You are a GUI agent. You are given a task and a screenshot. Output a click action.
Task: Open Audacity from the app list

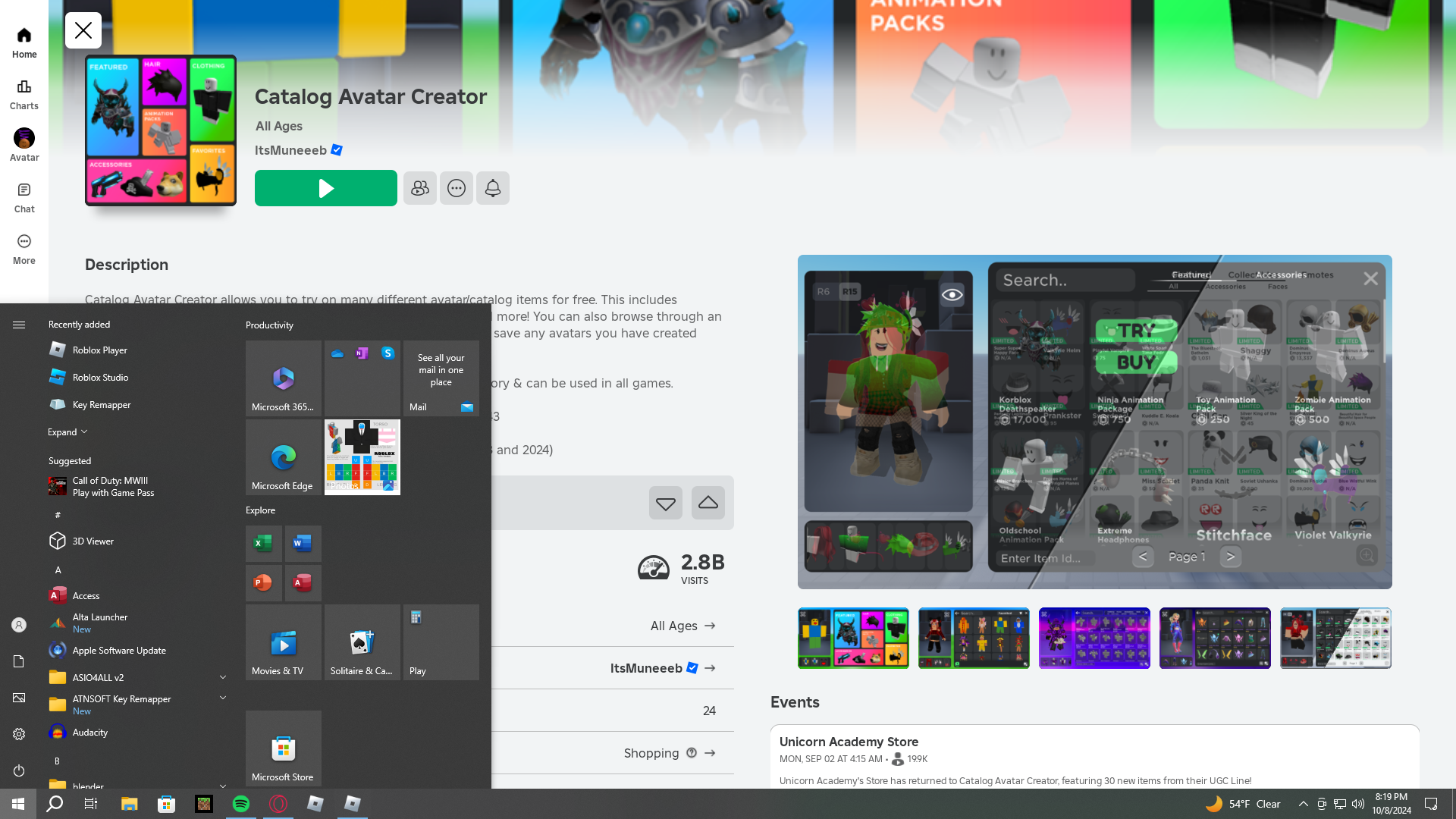[89, 732]
